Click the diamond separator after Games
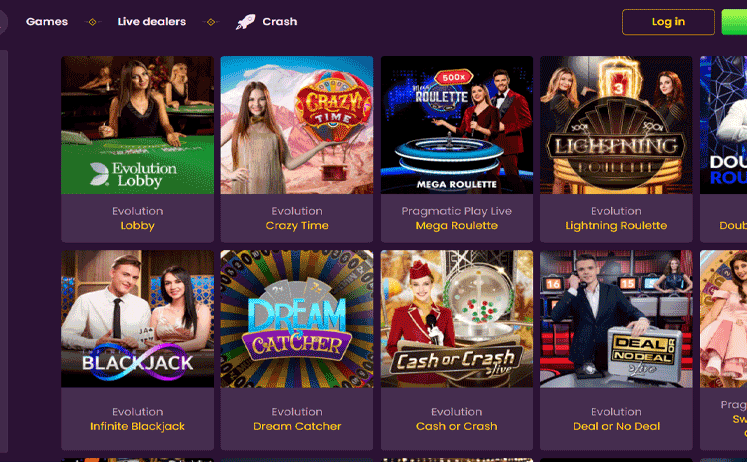 [92, 22]
